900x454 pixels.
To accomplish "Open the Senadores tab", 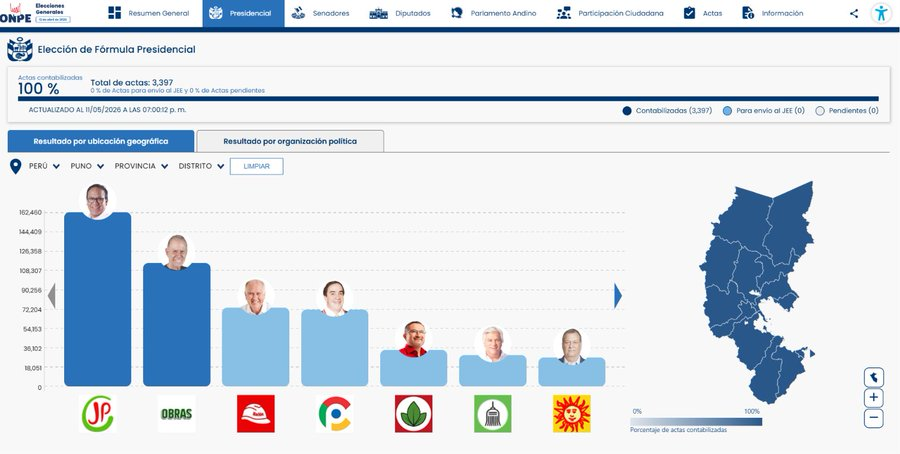I will (x=320, y=13).
